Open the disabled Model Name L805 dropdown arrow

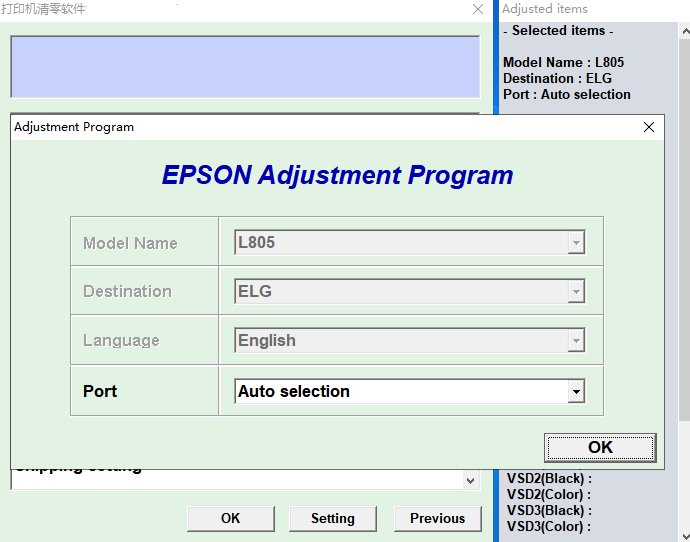[x=576, y=242]
